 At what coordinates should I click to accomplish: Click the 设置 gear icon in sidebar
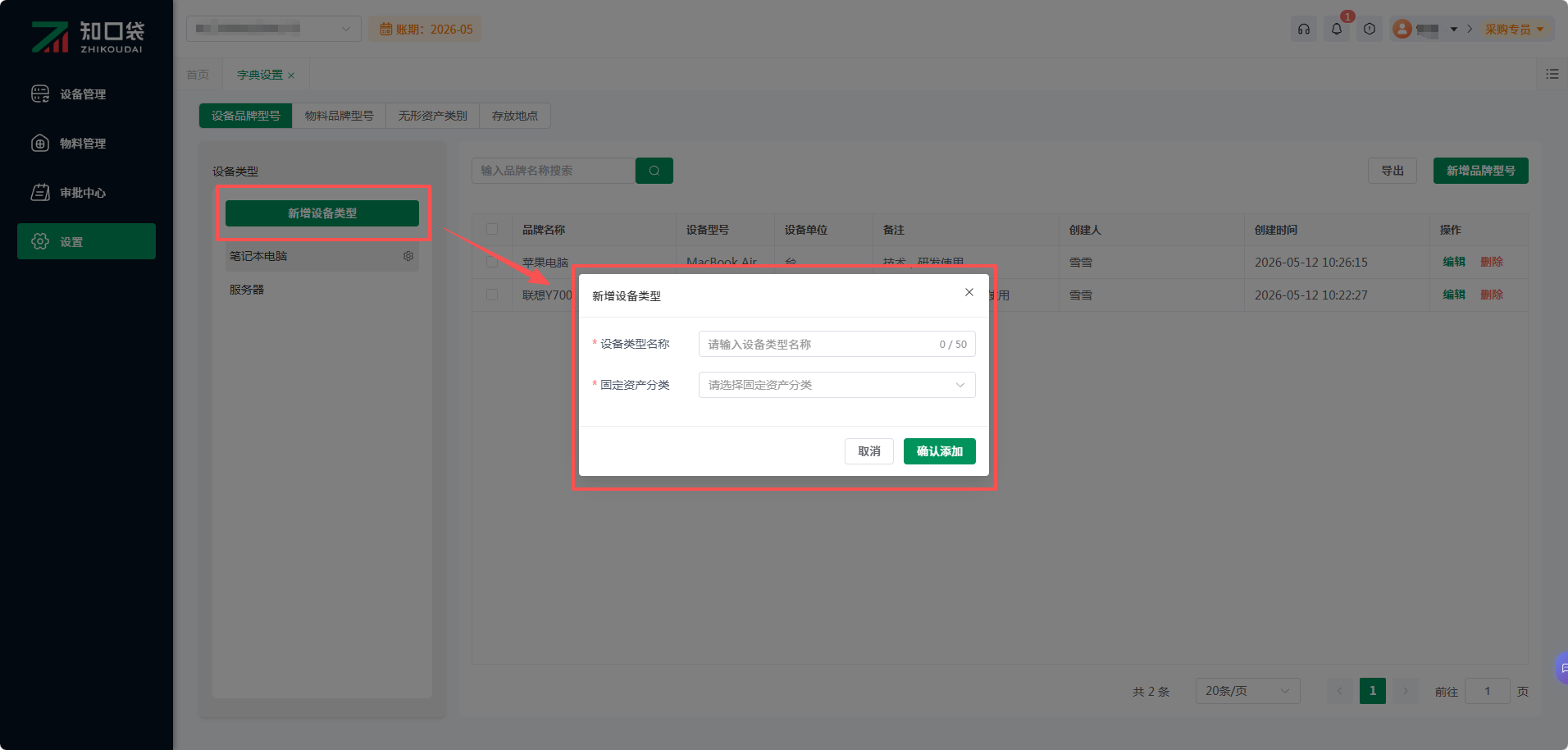[40, 241]
